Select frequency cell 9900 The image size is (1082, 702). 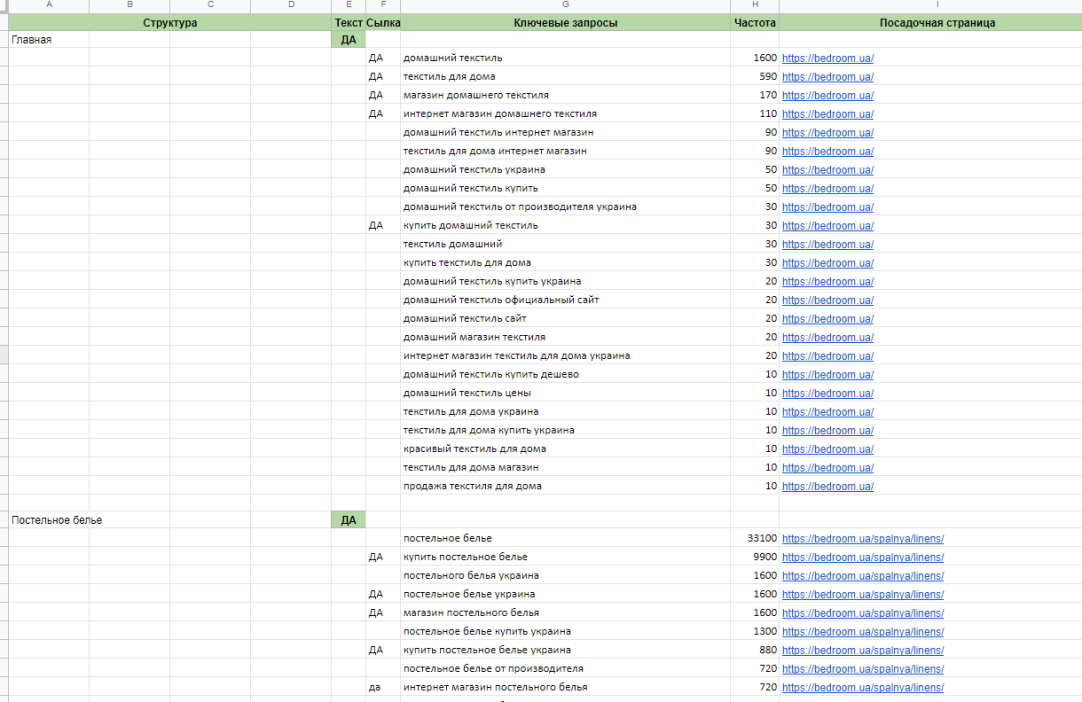(755, 556)
